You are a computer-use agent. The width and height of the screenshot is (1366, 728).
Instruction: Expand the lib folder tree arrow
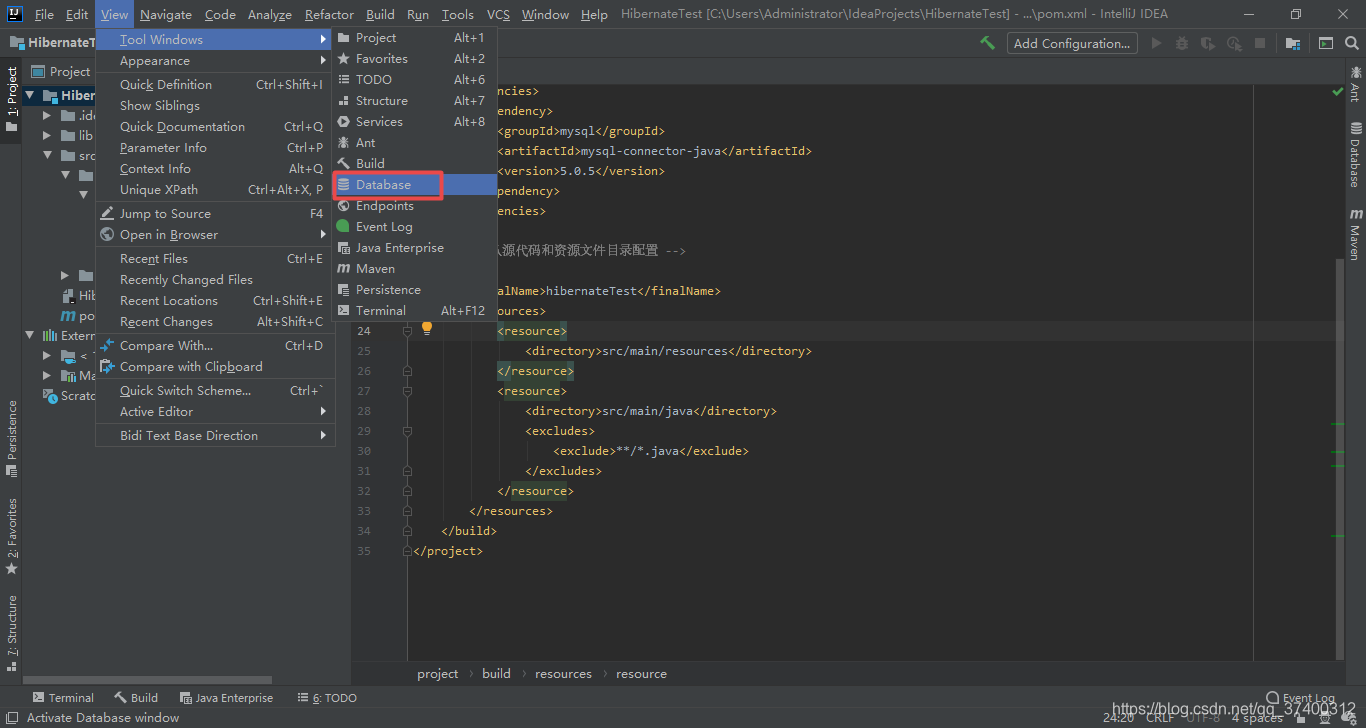[x=47, y=136]
